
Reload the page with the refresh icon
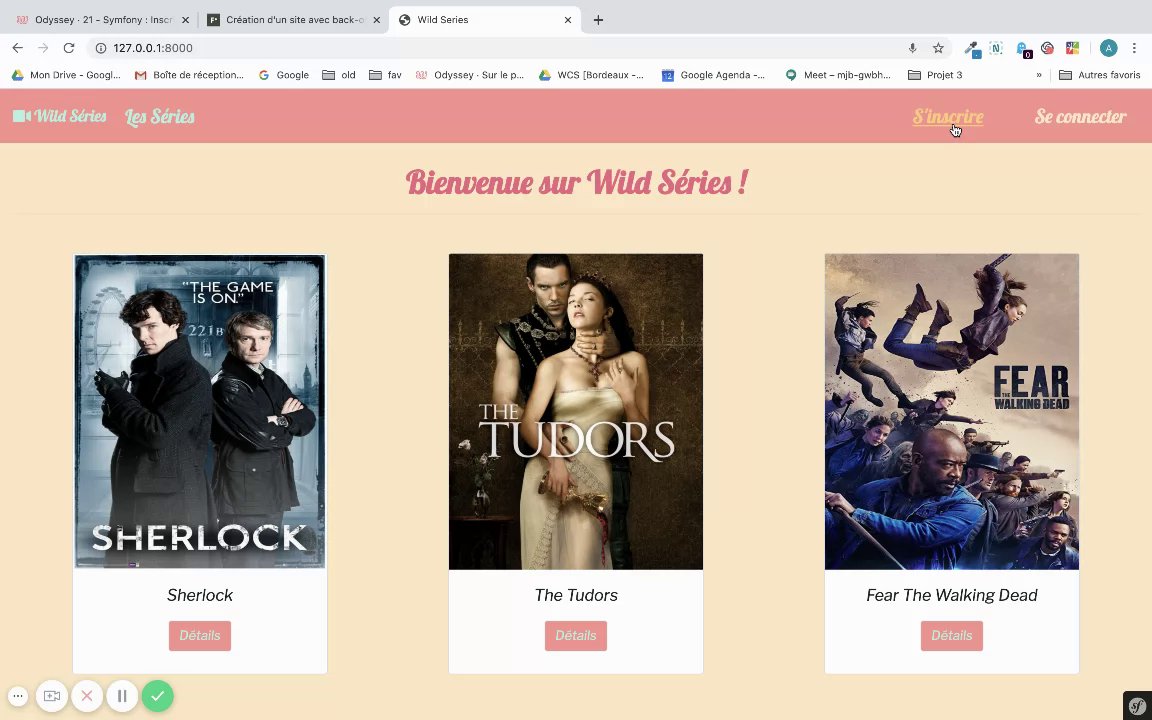click(69, 48)
